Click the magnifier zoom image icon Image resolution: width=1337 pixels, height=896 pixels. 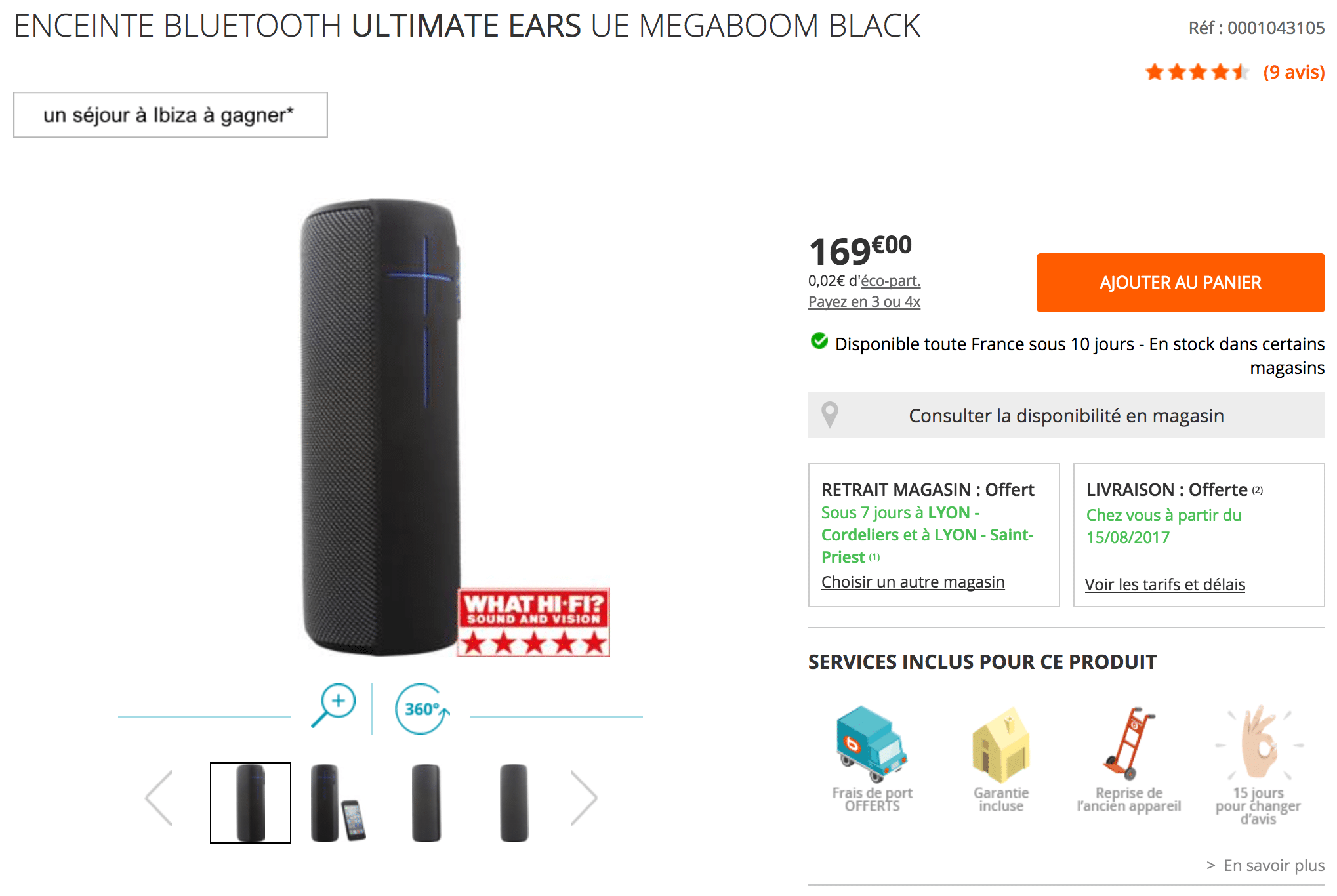point(333,706)
